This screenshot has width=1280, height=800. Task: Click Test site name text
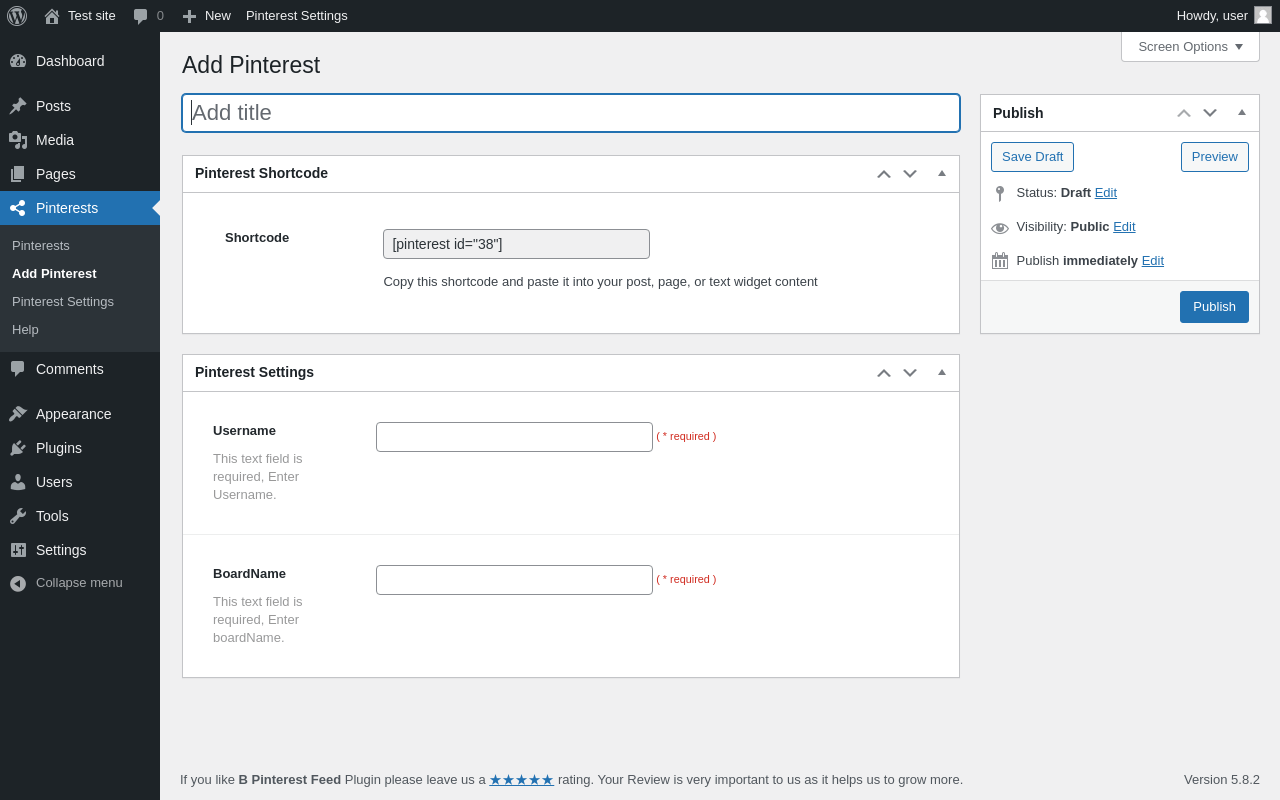pos(92,16)
